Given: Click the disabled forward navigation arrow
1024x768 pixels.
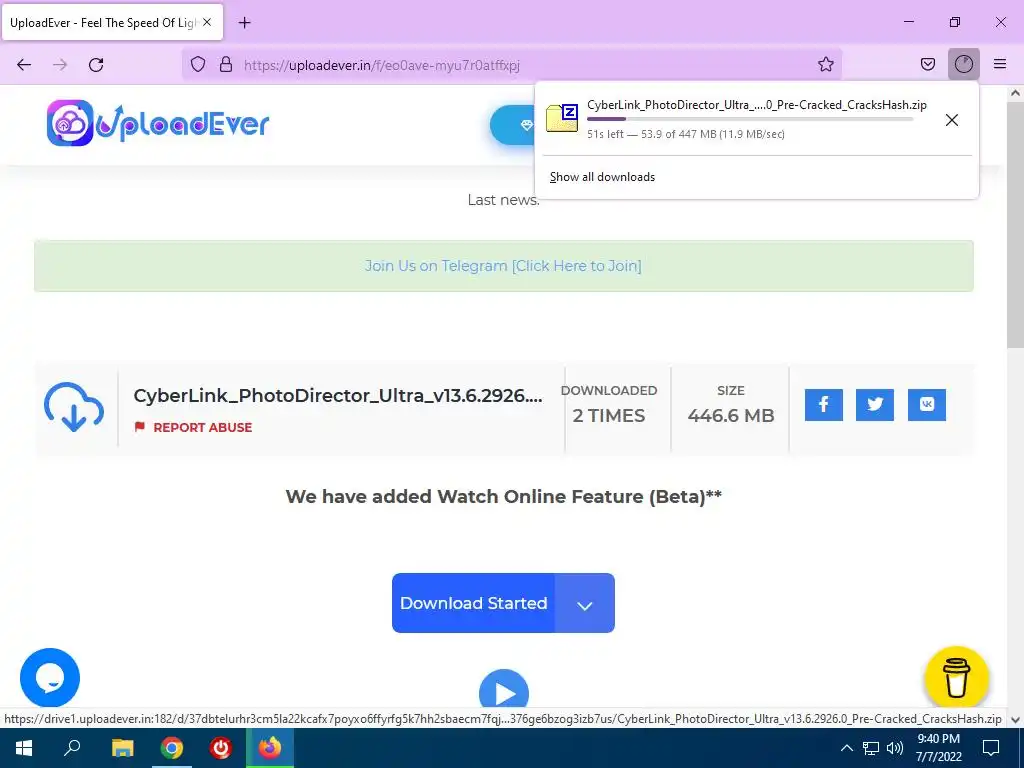Looking at the screenshot, I should click(60, 65).
